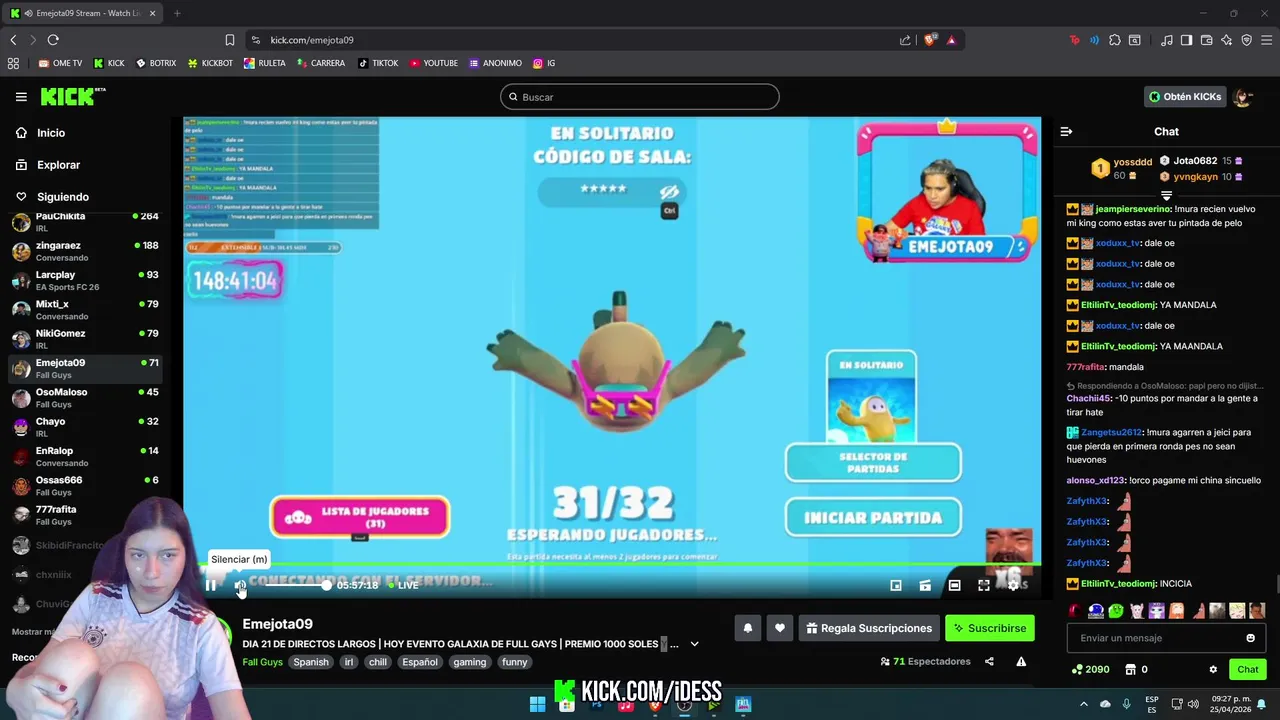Open the user profile avatar menu

click(1243, 97)
